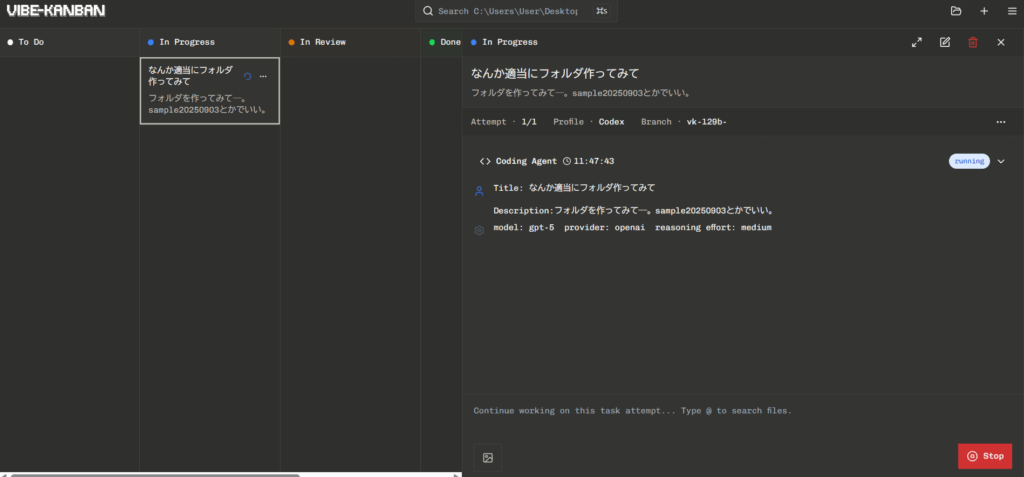This screenshot has width=1024, height=477.
Task: Click the To Do column header
Action: [30, 42]
